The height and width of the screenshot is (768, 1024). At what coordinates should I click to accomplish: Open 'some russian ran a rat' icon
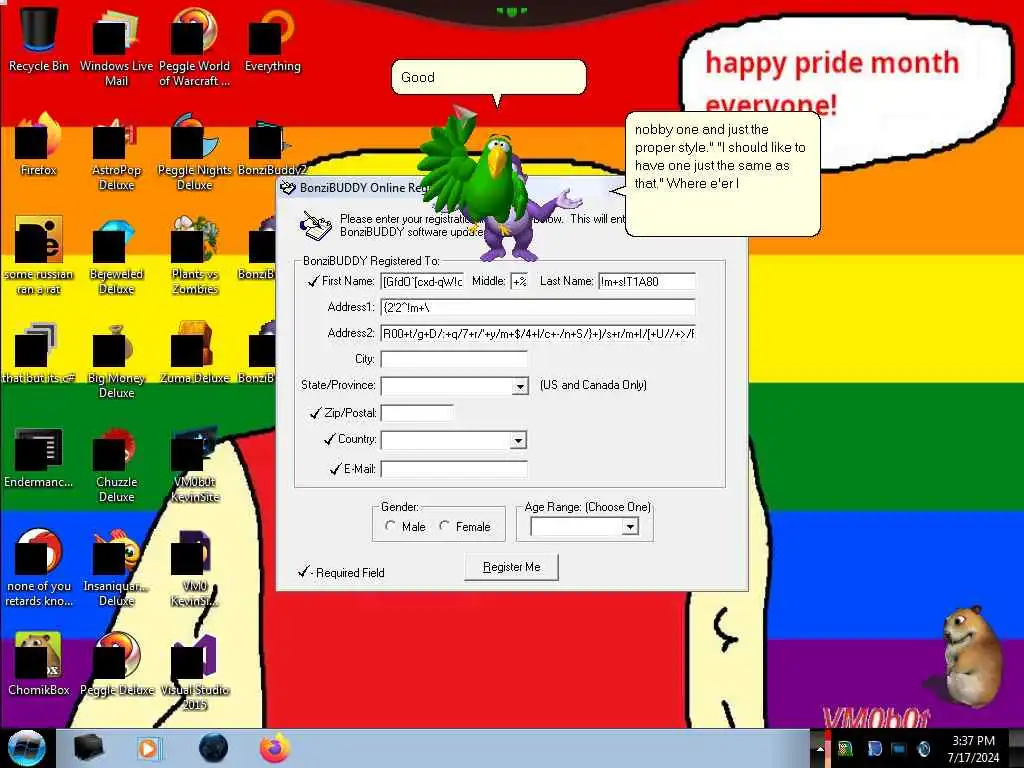(x=39, y=255)
